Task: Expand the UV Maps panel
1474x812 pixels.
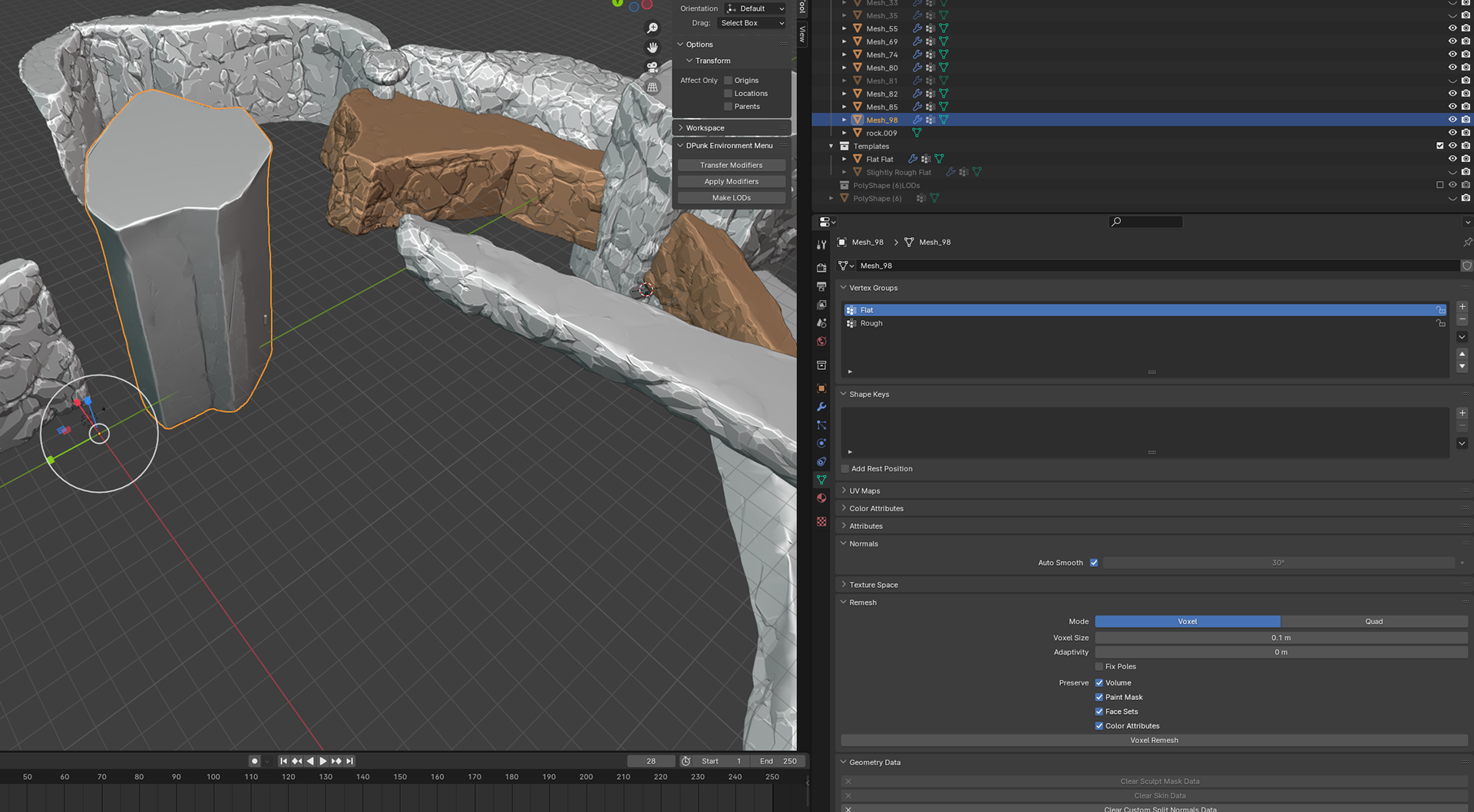Action: (844, 490)
